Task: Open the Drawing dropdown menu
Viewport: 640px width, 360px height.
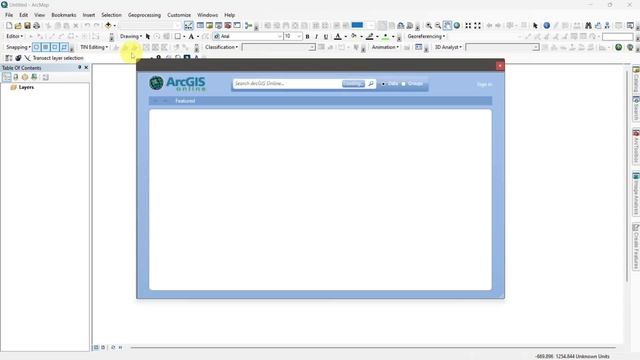Action: 131,37
